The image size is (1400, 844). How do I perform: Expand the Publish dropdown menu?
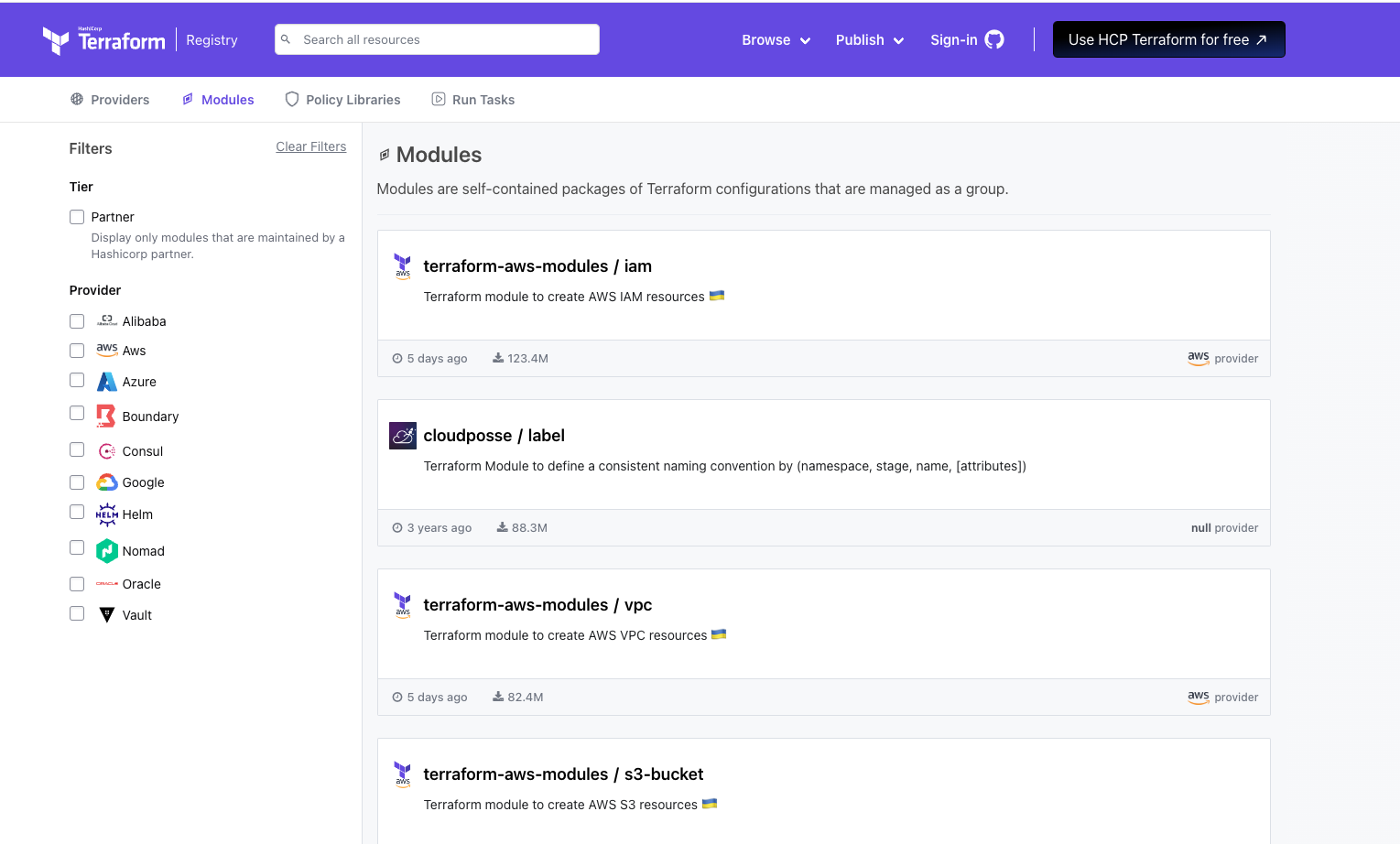(870, 39)
